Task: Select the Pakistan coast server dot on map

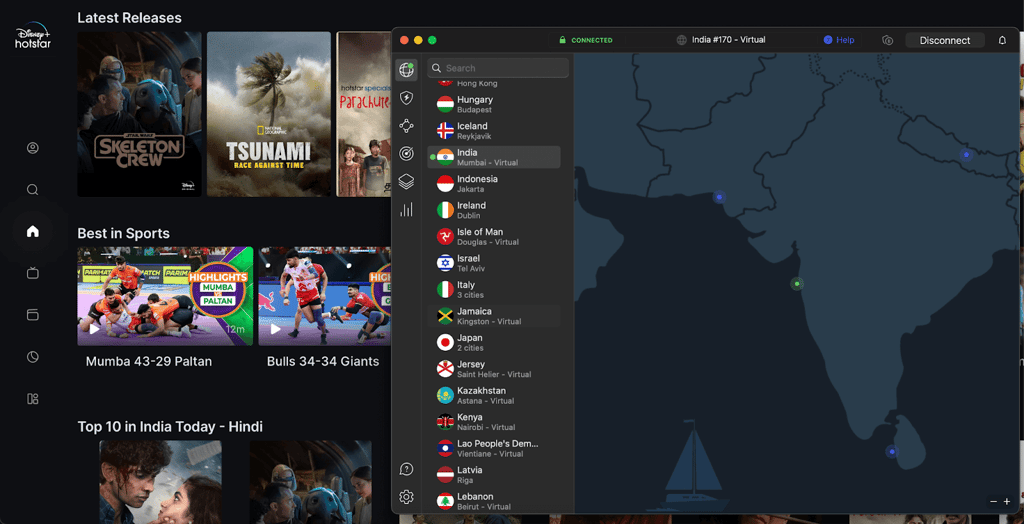Action: (x=719, y=197)
